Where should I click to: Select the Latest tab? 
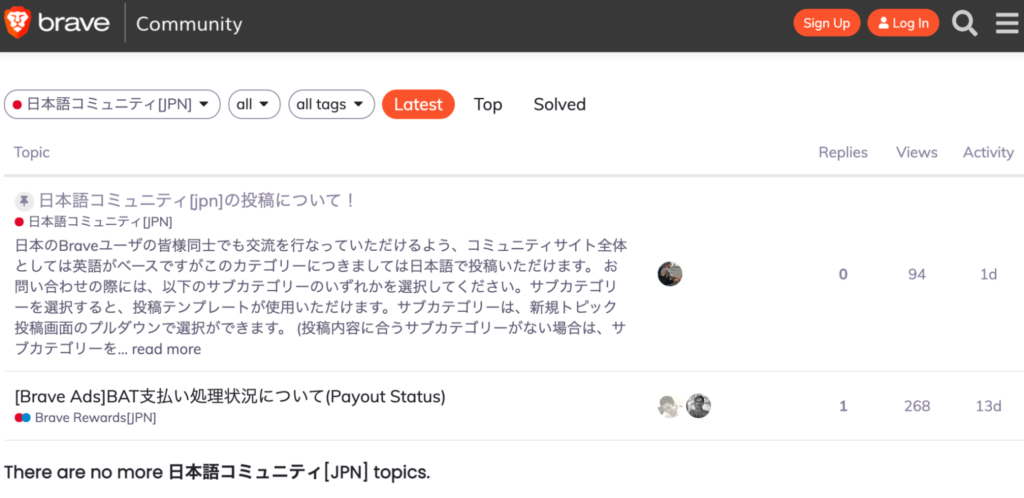click(x=418, y=104)
